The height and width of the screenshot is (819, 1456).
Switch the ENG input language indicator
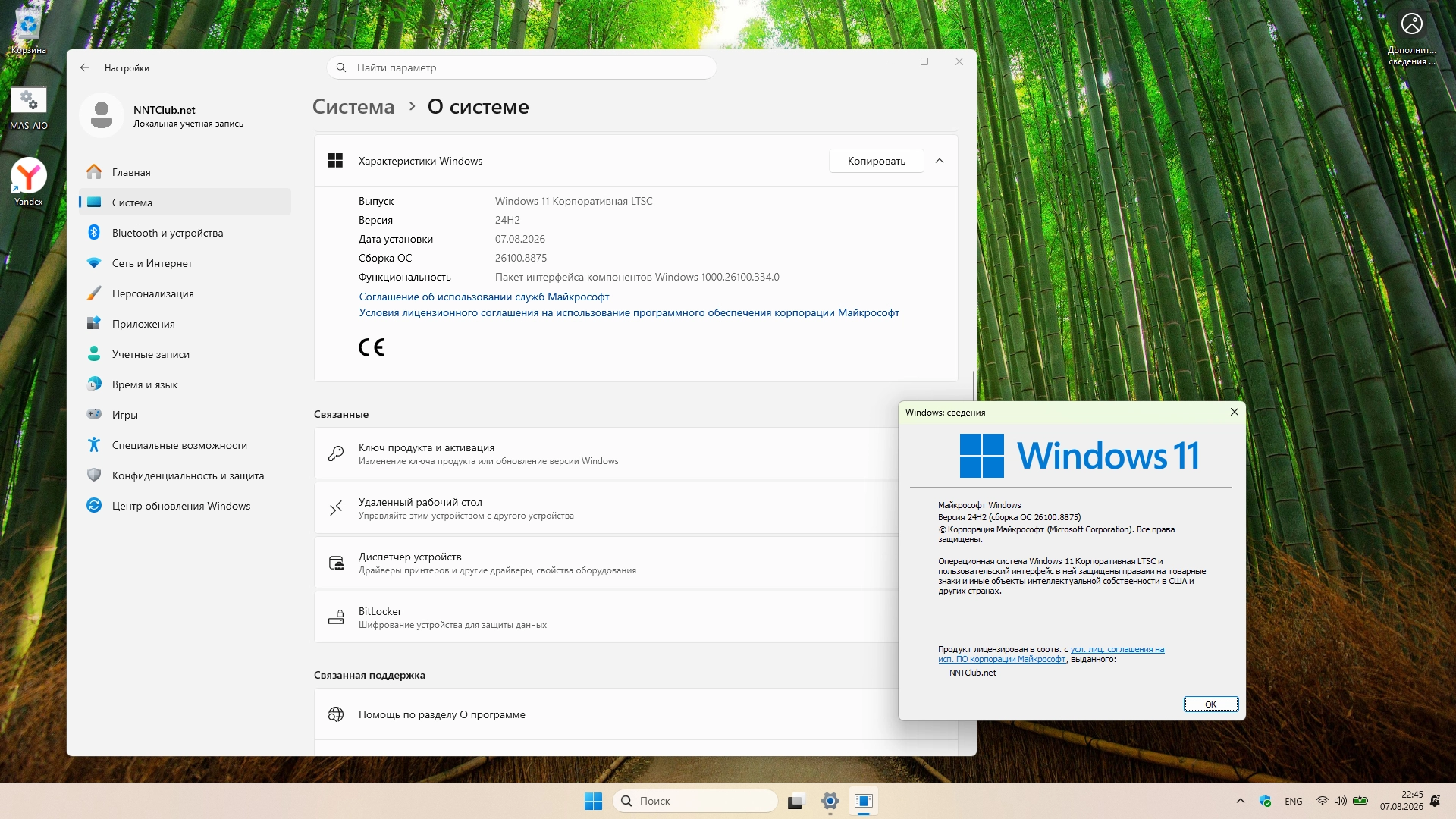point(1294,801)
